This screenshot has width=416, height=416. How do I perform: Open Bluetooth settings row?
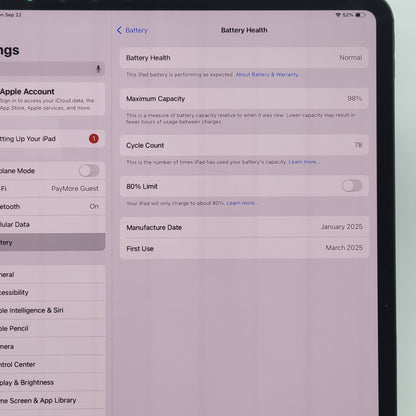click(52, 206)
